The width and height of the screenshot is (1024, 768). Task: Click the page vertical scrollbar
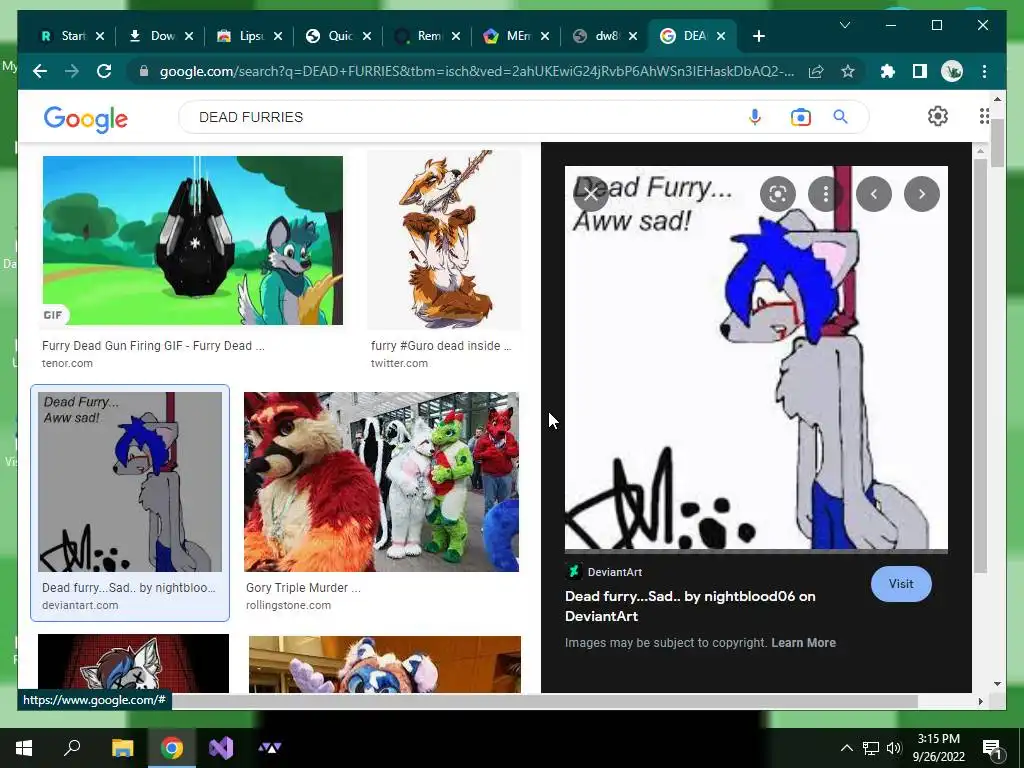point(997,144)
